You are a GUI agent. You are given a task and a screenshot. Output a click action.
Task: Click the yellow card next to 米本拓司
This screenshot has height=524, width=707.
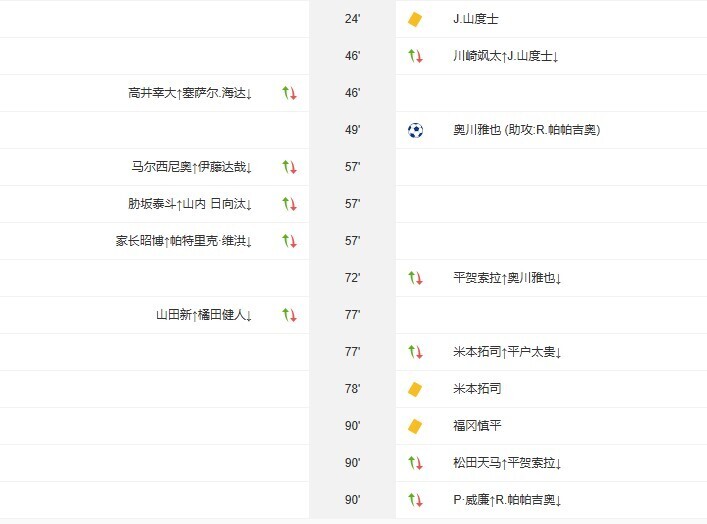(x=415, y=389)
